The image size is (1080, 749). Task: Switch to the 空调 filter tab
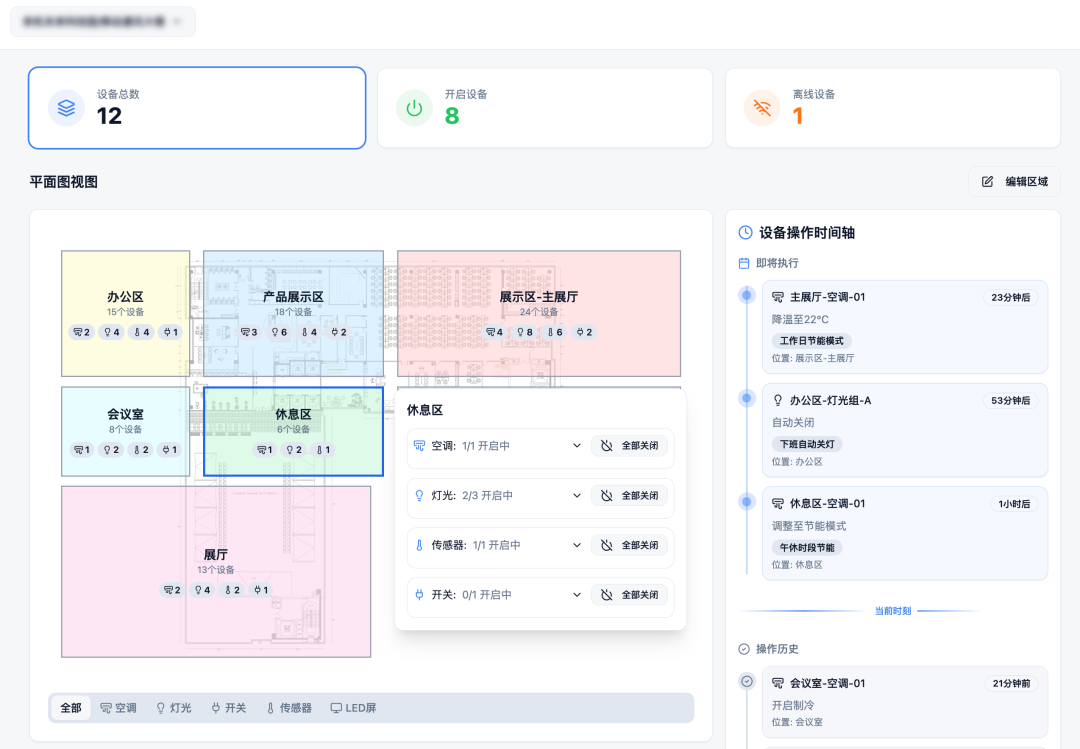pos(118,708)
